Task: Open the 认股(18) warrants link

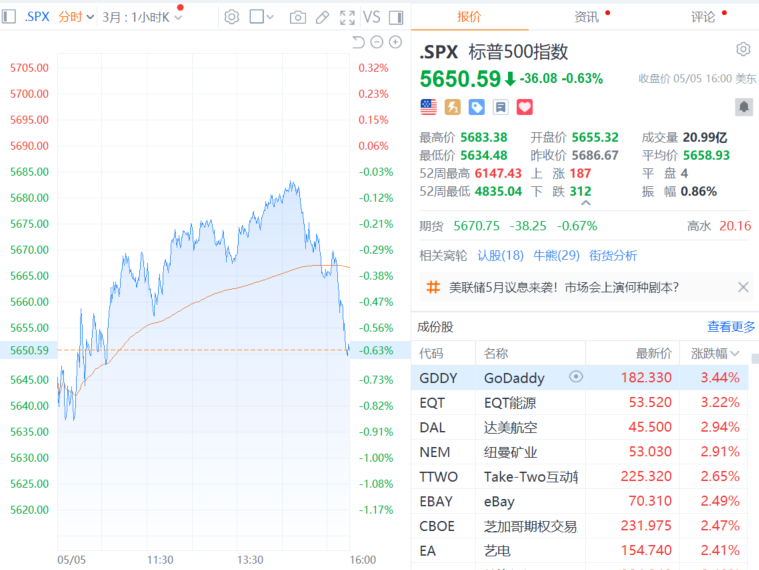Action: (x=500, y=255)
